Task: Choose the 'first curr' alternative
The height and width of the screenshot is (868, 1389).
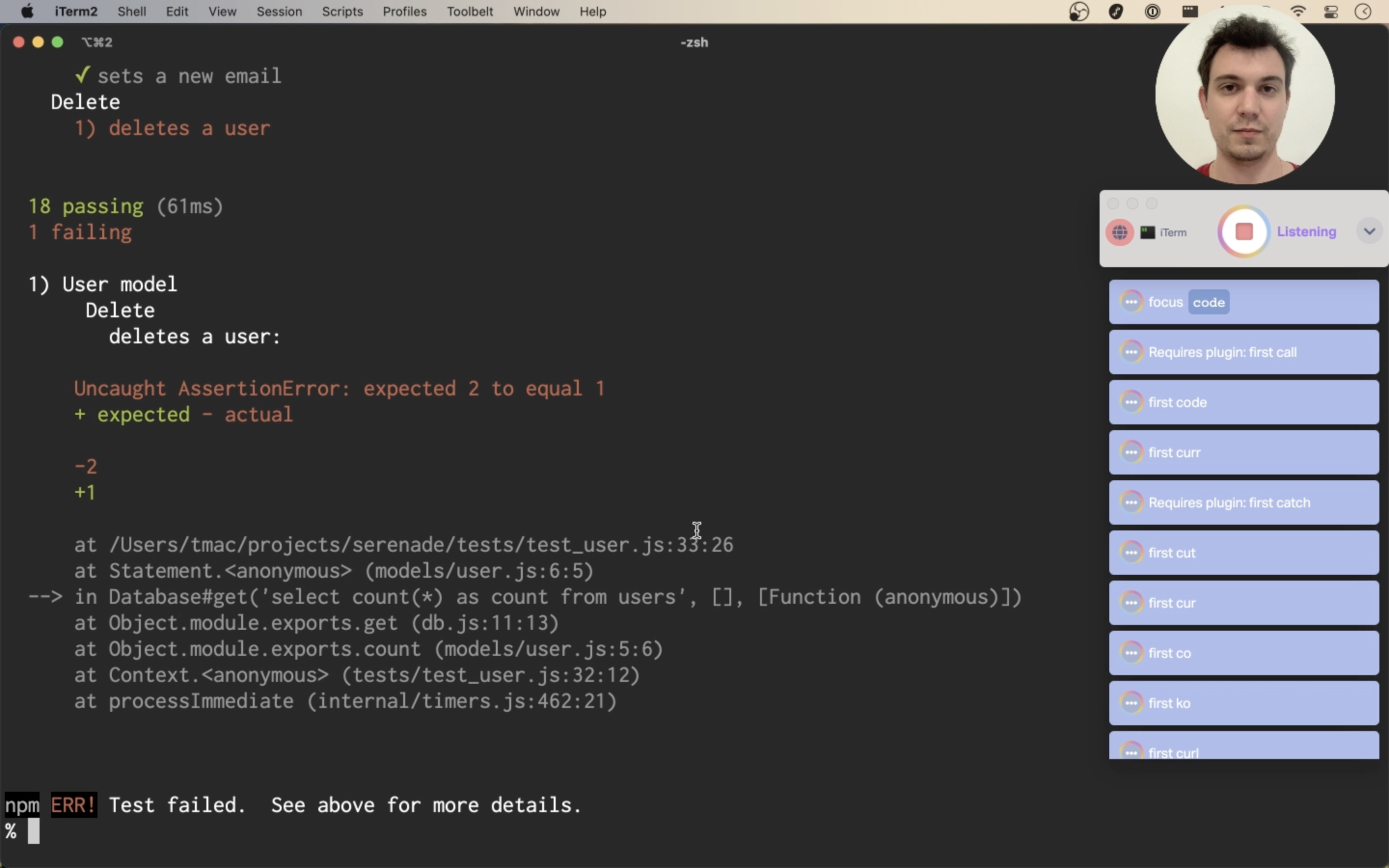Action: point(1243,453)
